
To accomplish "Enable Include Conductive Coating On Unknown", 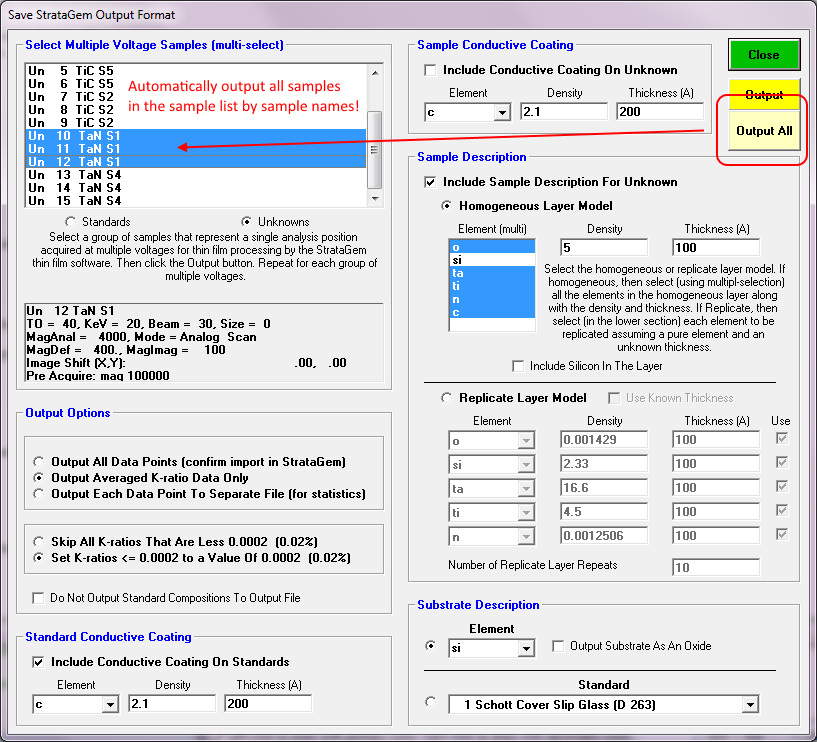I will (x=432, y=71).
